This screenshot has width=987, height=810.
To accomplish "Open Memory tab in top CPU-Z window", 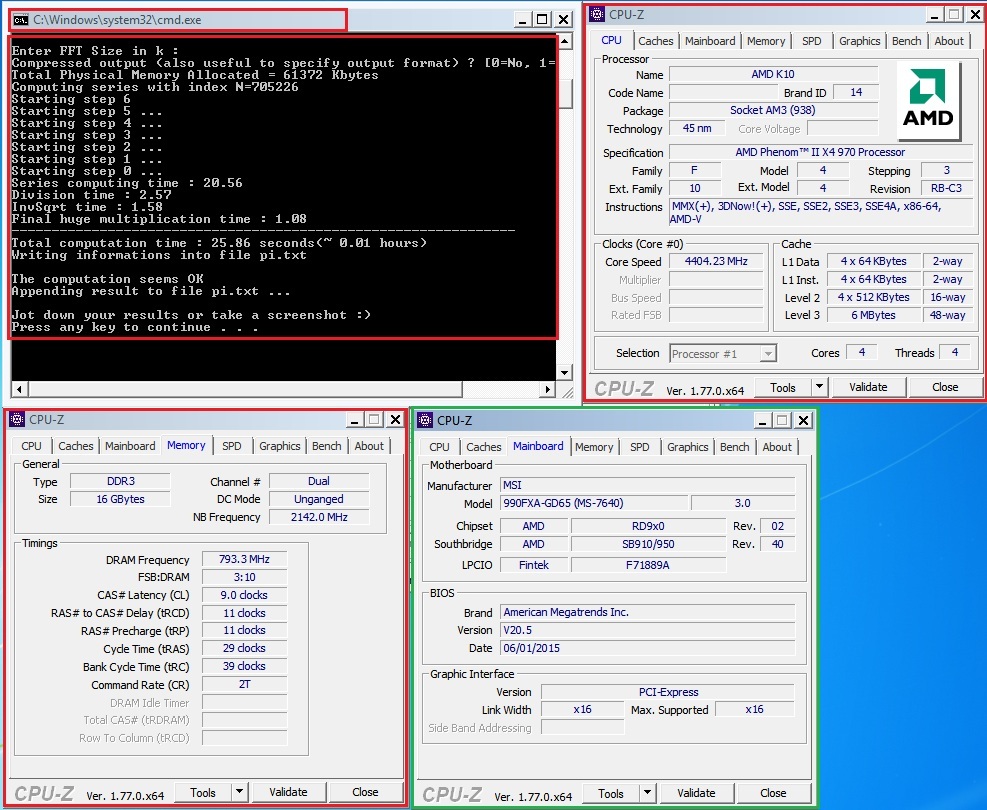I will click(765, 41).
